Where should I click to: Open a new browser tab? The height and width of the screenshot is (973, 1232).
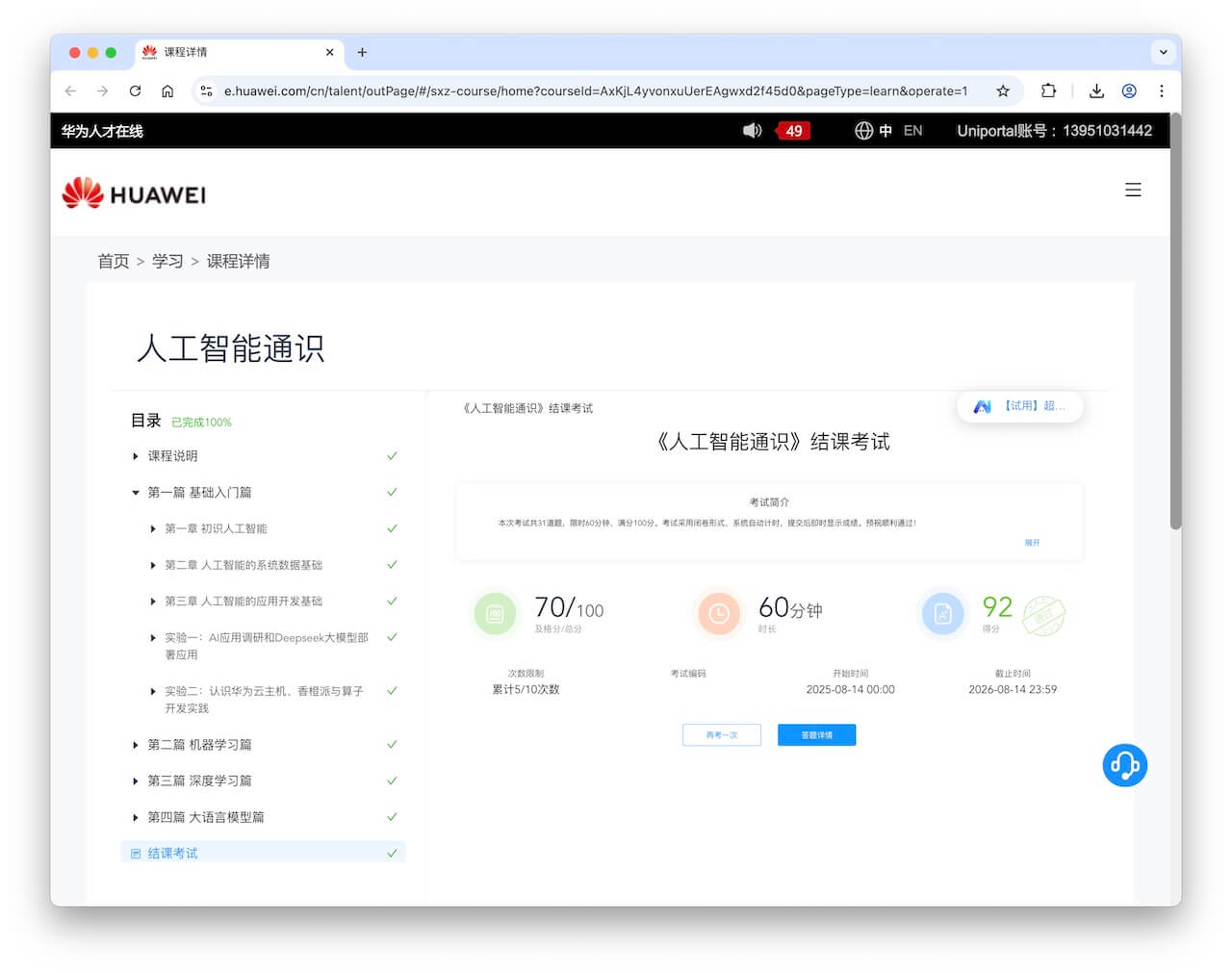[x=362, y=52]
